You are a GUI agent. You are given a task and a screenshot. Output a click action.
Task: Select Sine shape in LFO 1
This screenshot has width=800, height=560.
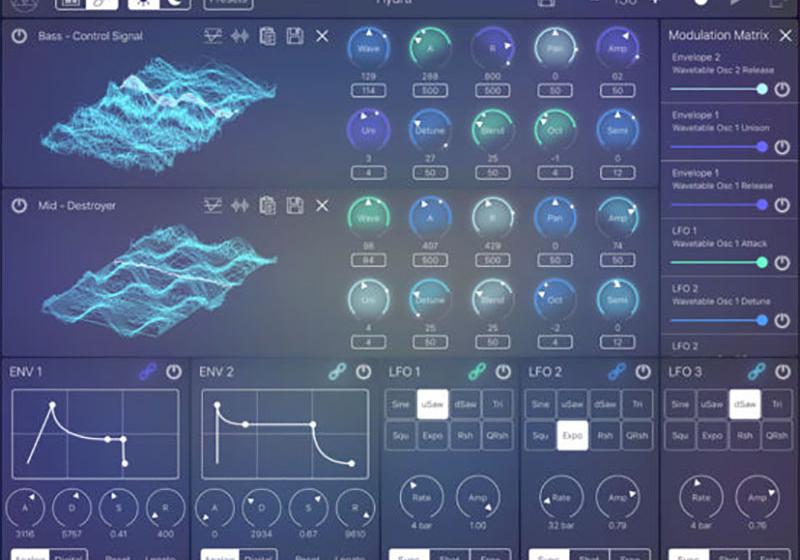401,404
